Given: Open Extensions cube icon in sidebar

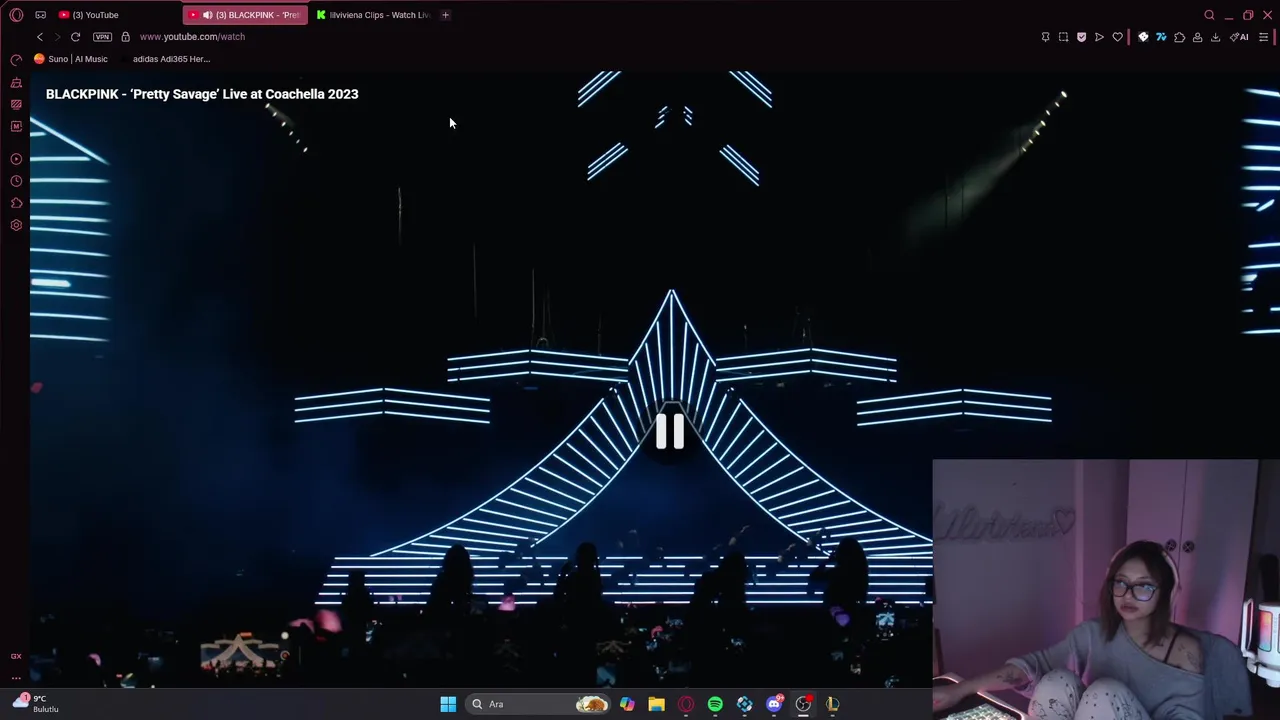Looking at the screenshot, I should point(16,203).
